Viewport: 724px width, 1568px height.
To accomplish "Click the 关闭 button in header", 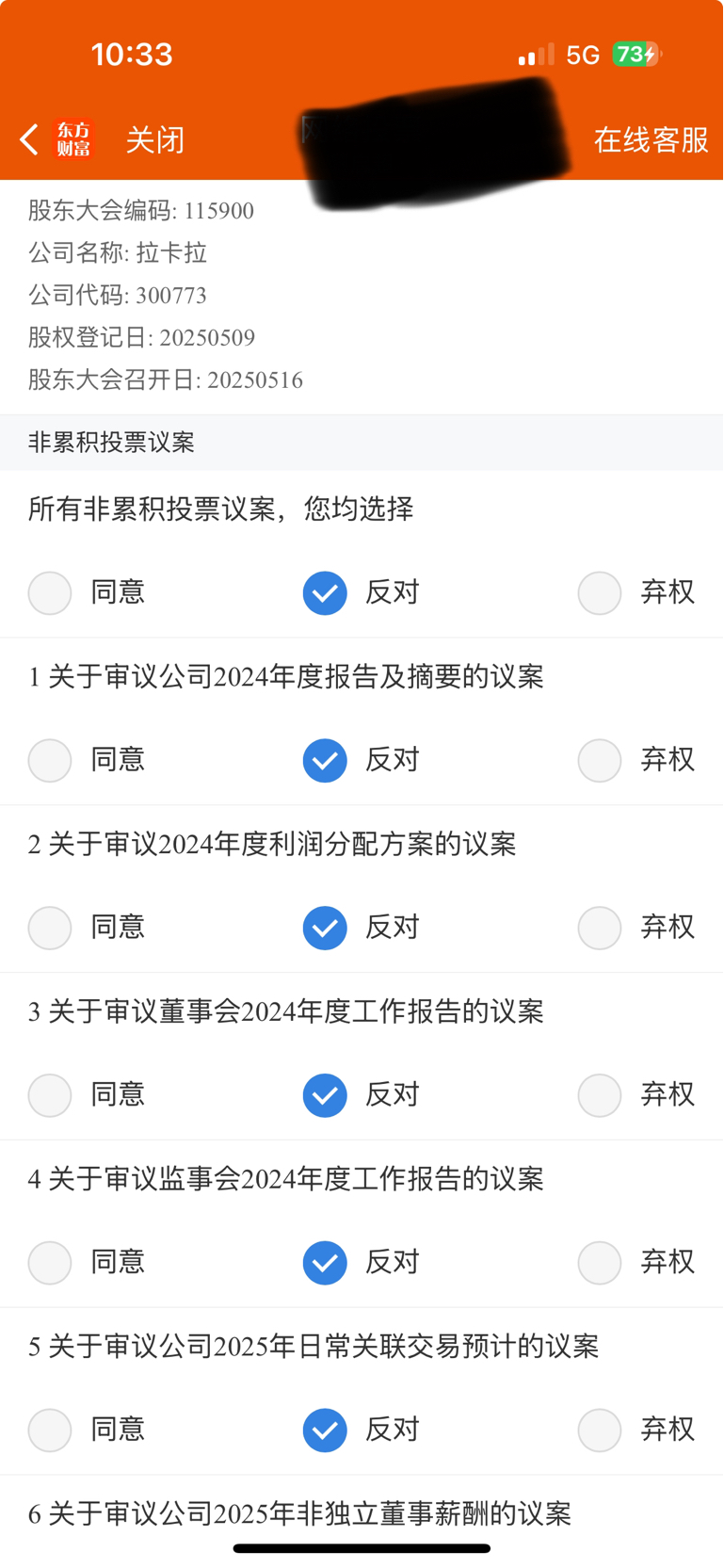I will [x=155, y=140].
